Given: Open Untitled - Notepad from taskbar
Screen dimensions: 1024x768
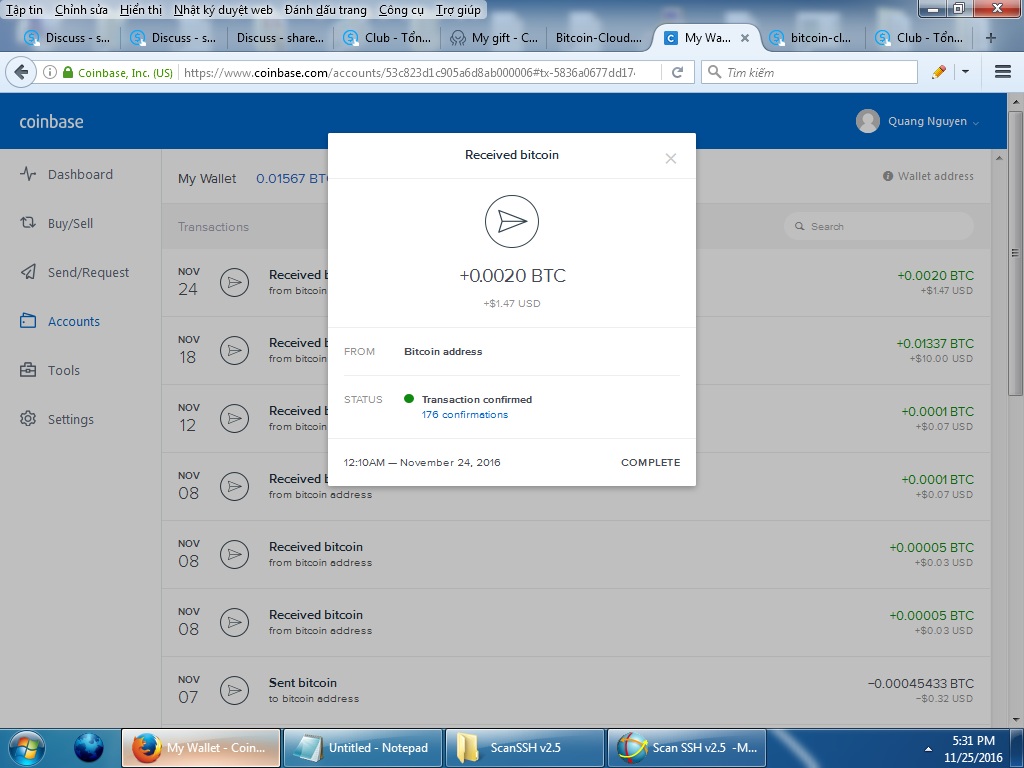Looking at the screenshot, I should [362, 748].
